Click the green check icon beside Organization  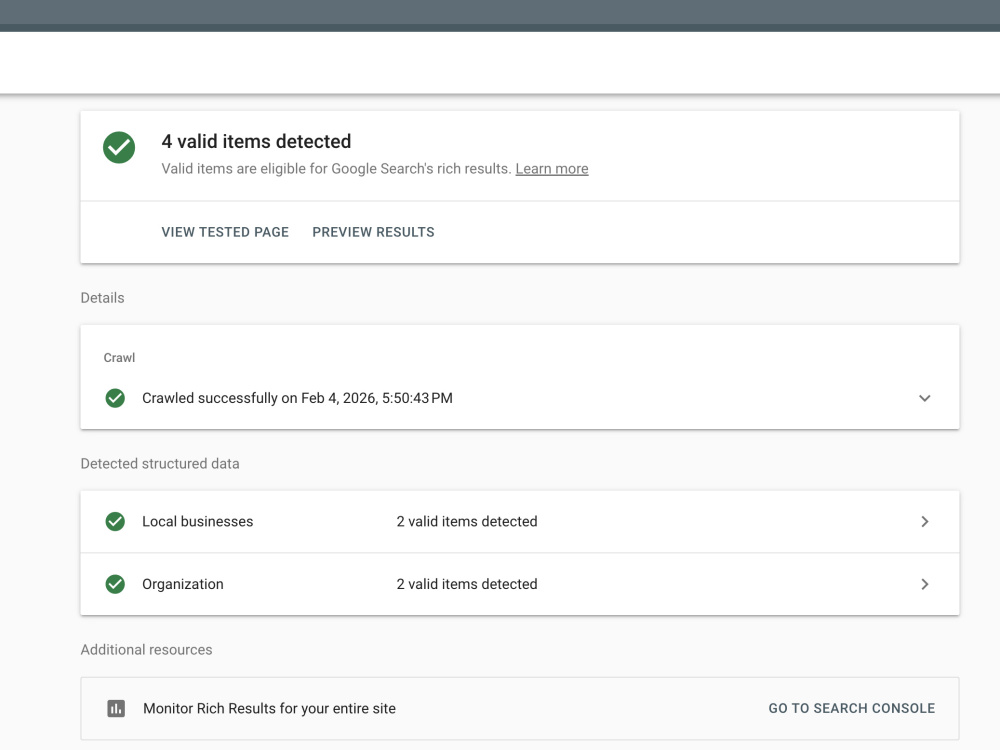115,584
